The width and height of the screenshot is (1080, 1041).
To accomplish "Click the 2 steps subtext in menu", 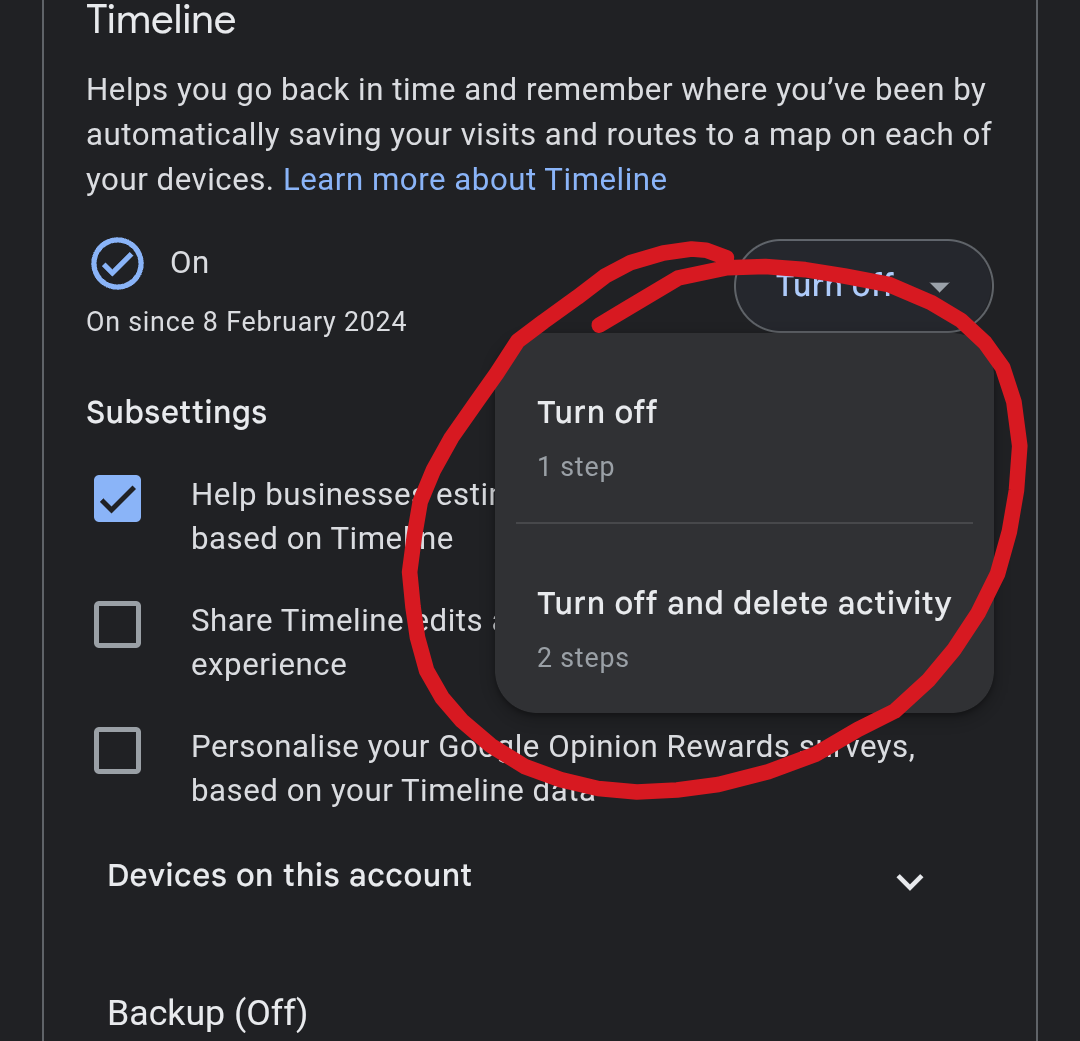I will [x=583, y=658].
